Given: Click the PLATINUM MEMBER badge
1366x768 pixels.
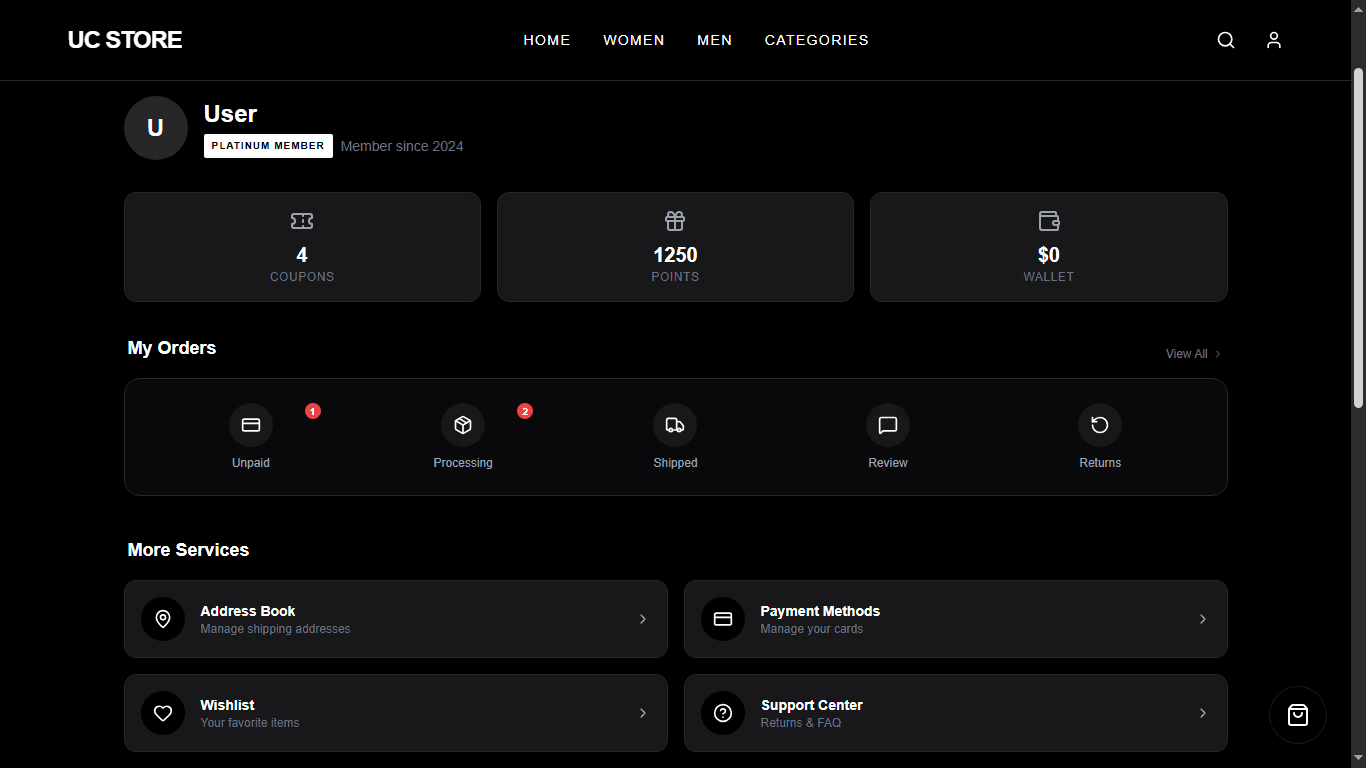Looking at the screenshot, I should click(268, 146).
